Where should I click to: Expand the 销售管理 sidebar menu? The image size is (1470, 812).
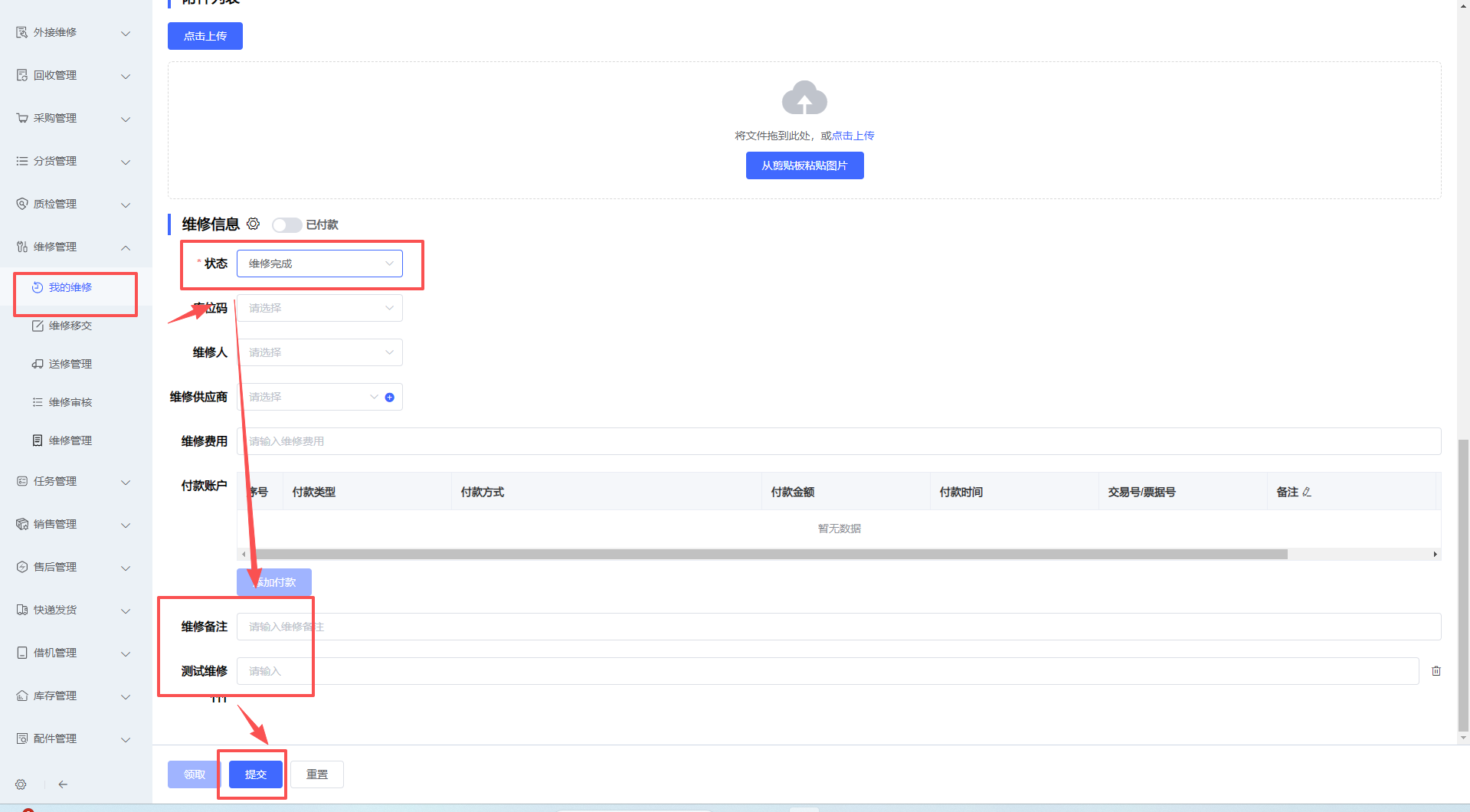tap(74, 524)
